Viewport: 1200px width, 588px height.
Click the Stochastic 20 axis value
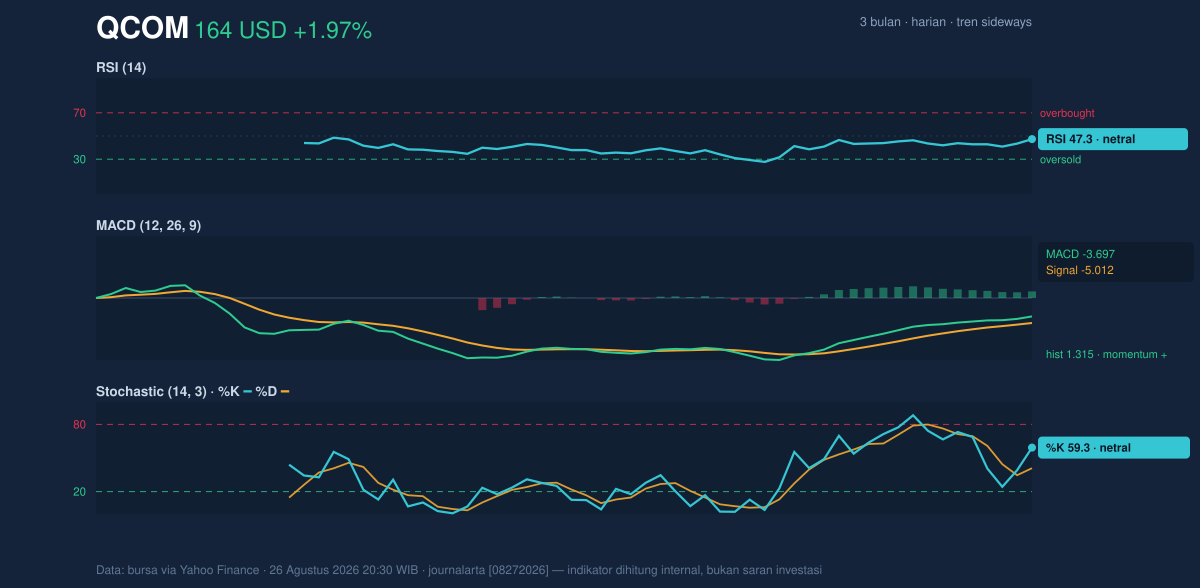pyautogui.click(x=79, y=492)
